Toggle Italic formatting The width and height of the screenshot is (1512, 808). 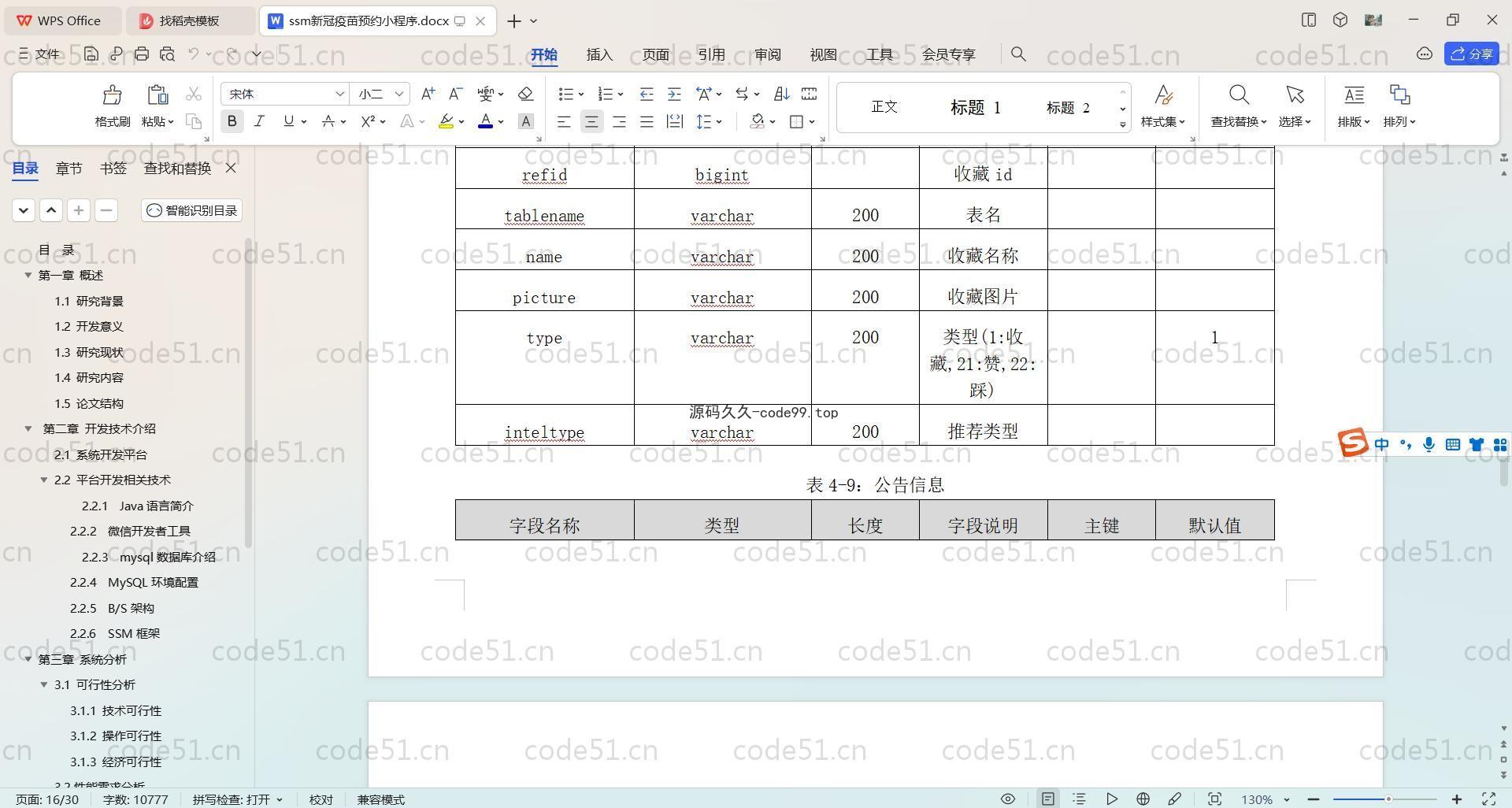click(x=259, y=121)
